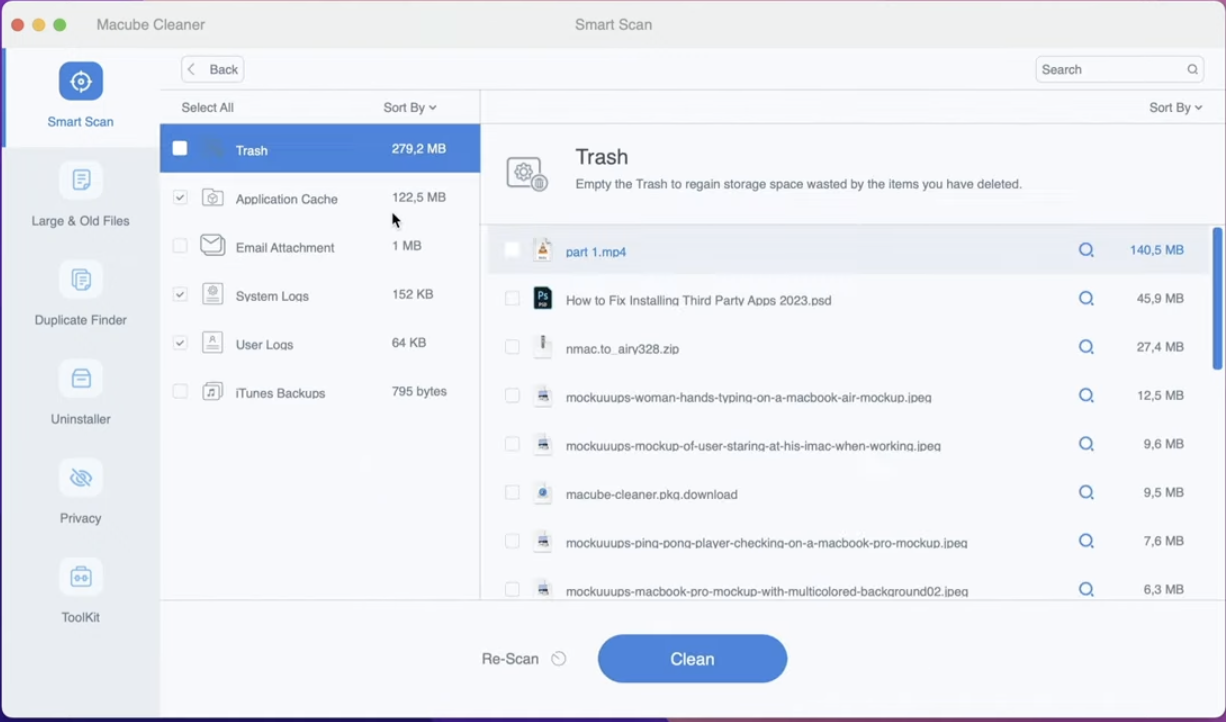This screenshot has width=1226, height=722.
Task: Open the left Sort By dropdown
Action: (410, 107)
